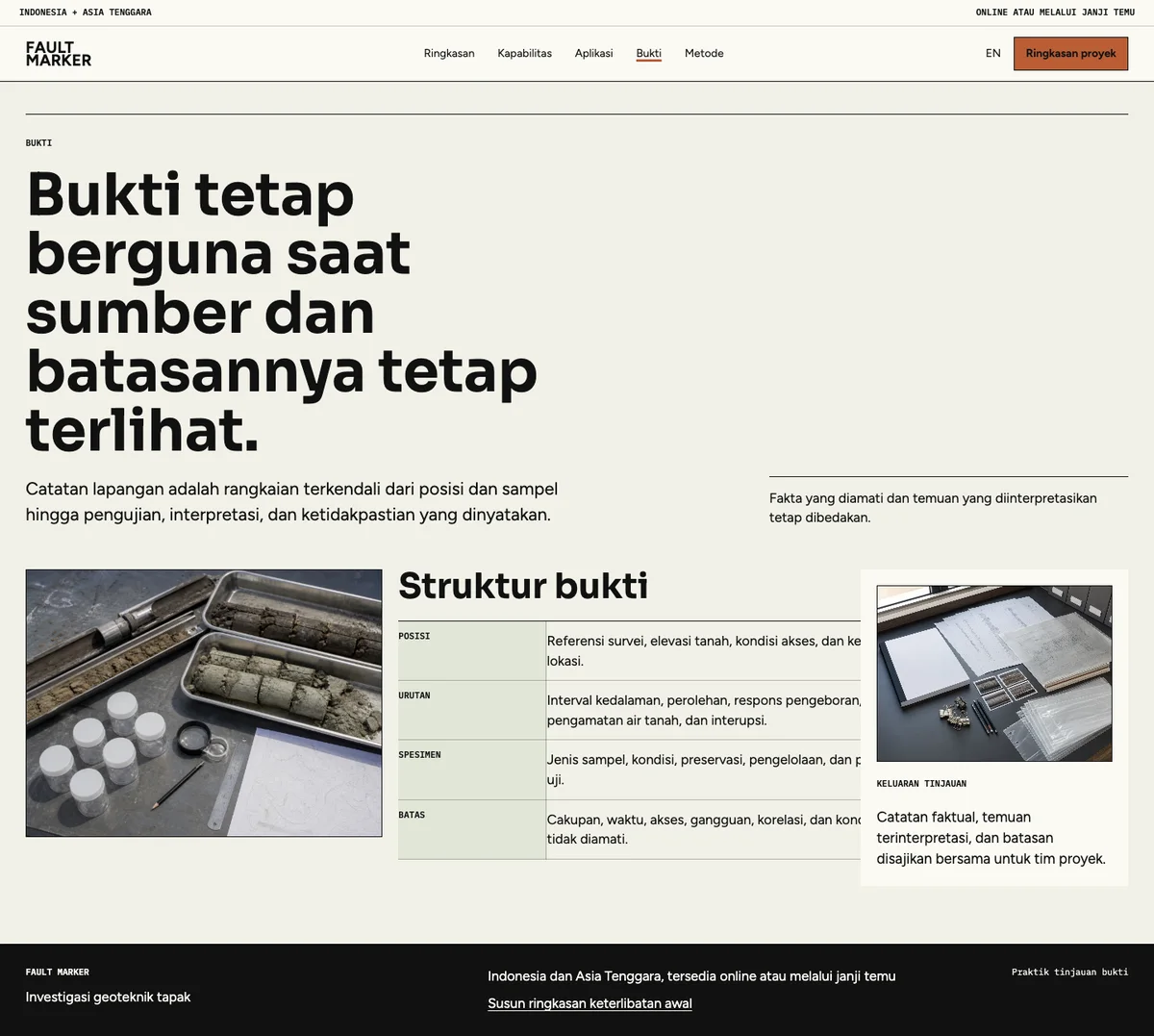Click the Investigasi geoteknik tapak footer text
Image resolution: width=1154 pixels, height=1036 pixels.
click(x=108, y=998)
